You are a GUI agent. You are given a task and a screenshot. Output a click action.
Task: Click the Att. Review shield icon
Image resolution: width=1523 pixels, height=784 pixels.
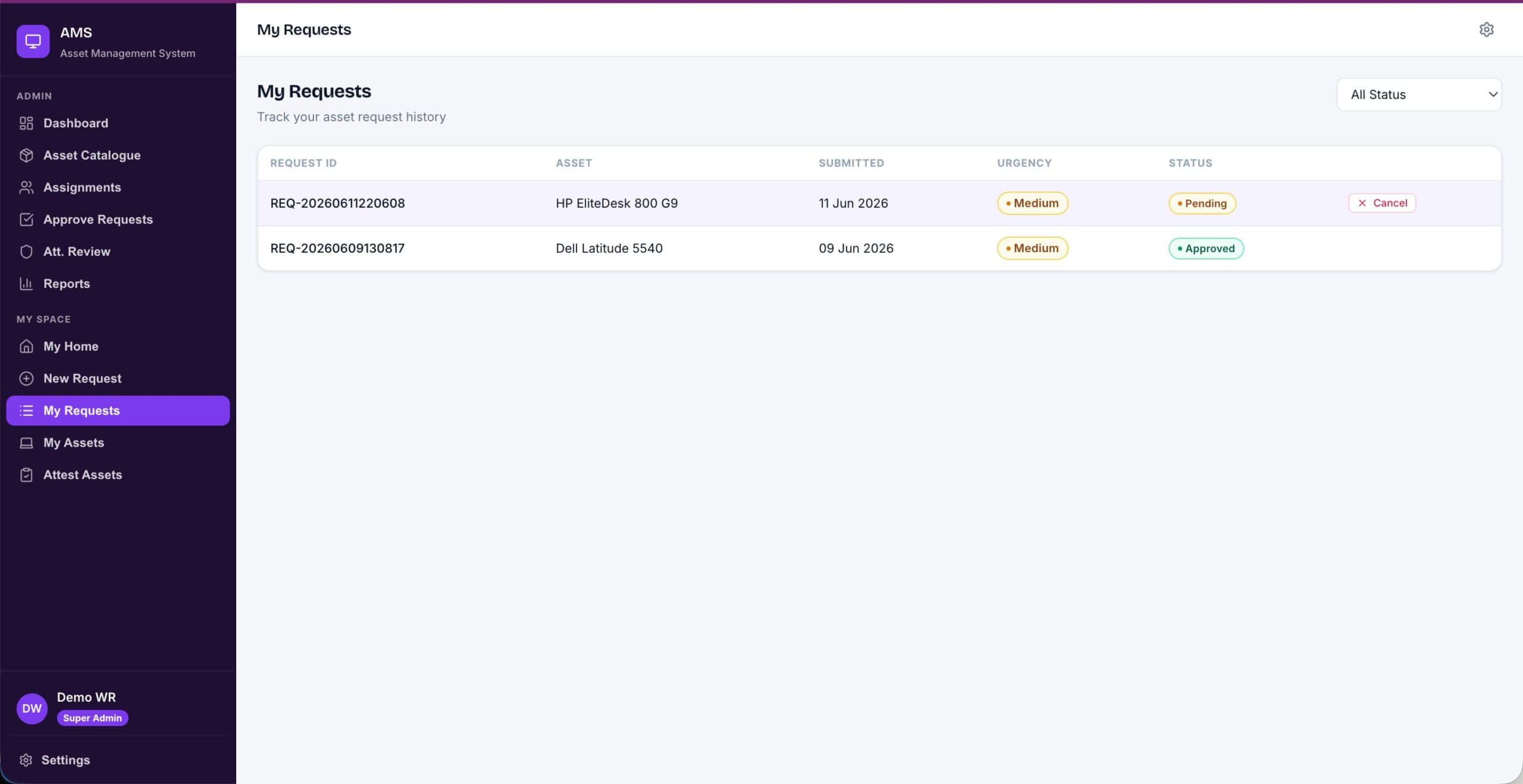click(26, 252)
